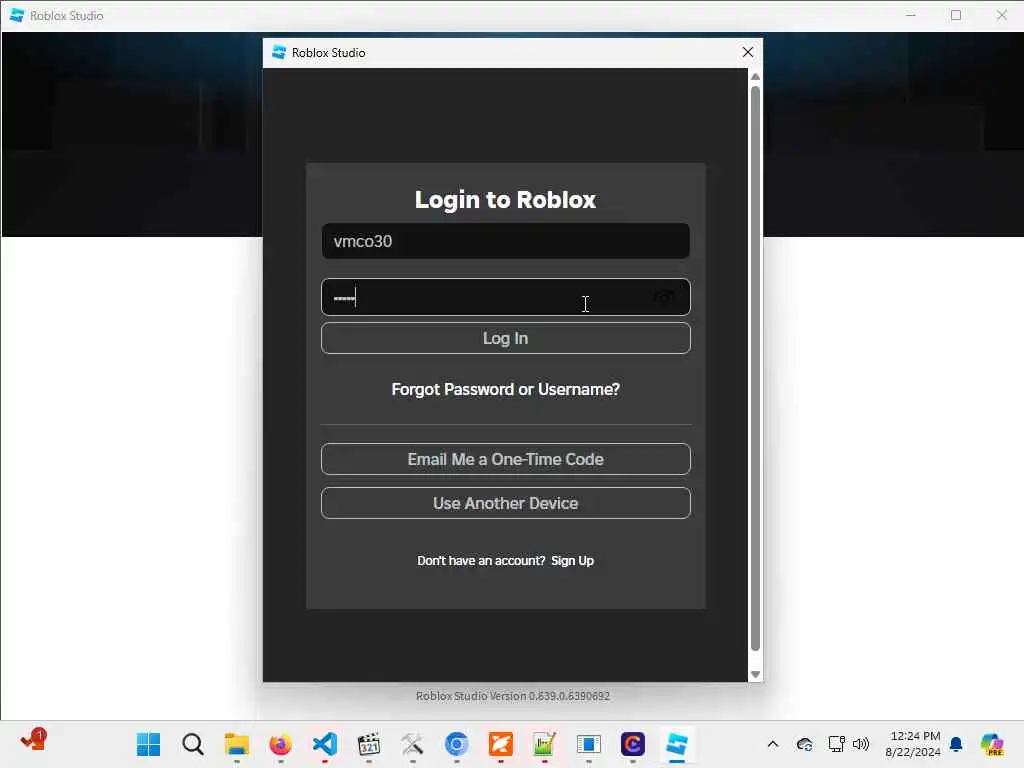The height and width of the screenshot is (768, 1024).
Task: Open the blue window app taskbar icon
Action: [588, 744]
